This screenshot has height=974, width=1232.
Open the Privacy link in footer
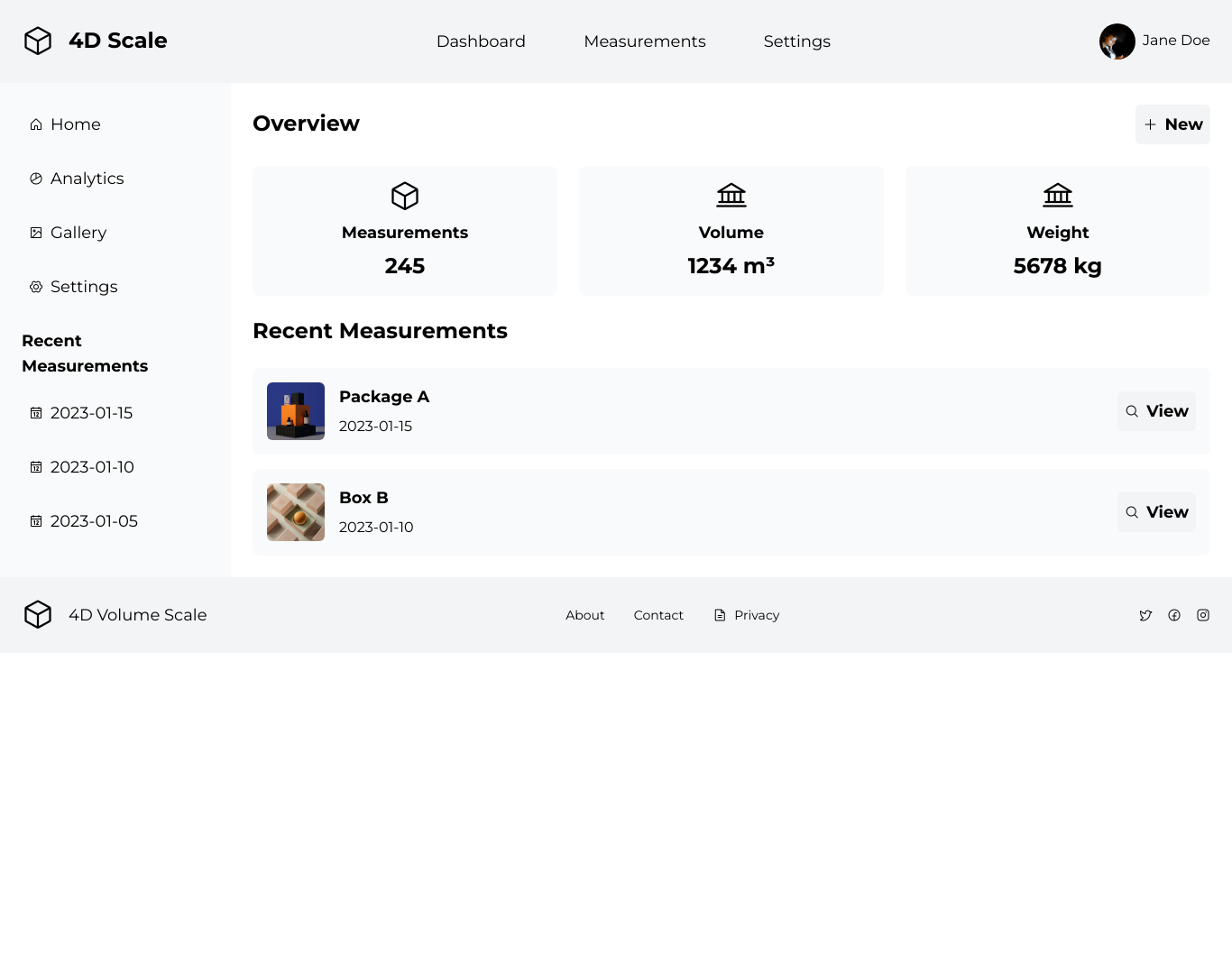(756, 615)
